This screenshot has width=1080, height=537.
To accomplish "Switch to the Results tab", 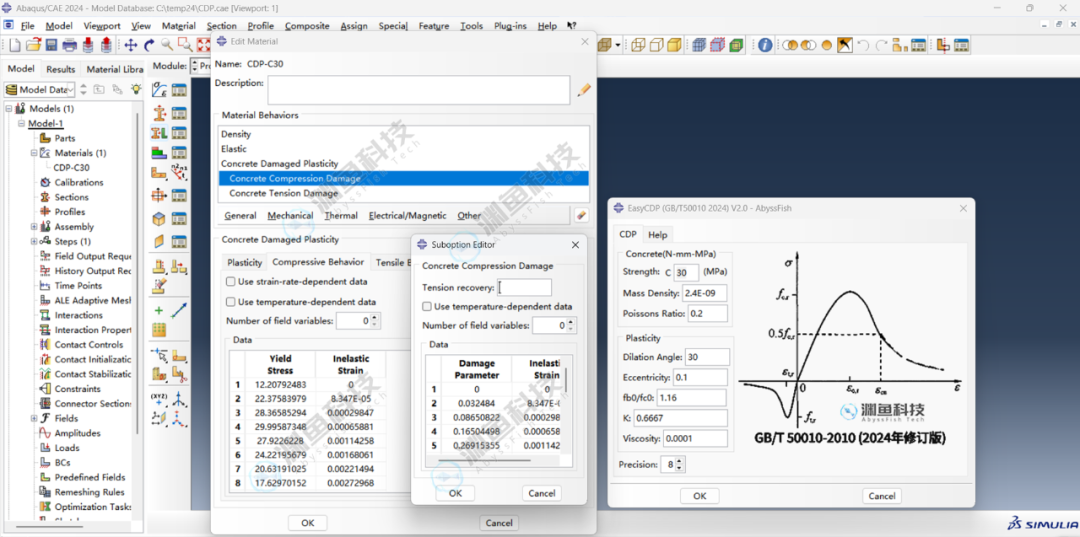I will click(x=61, y=69).
